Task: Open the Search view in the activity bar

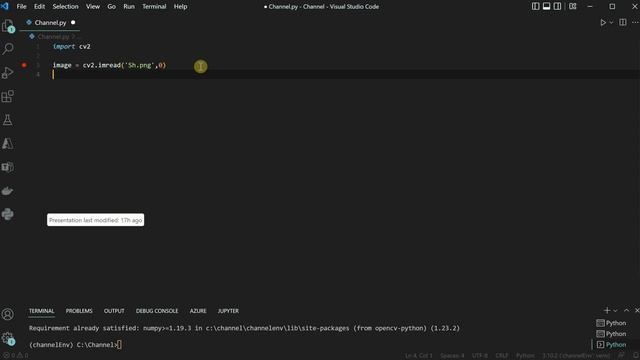Action: point(8,49)
